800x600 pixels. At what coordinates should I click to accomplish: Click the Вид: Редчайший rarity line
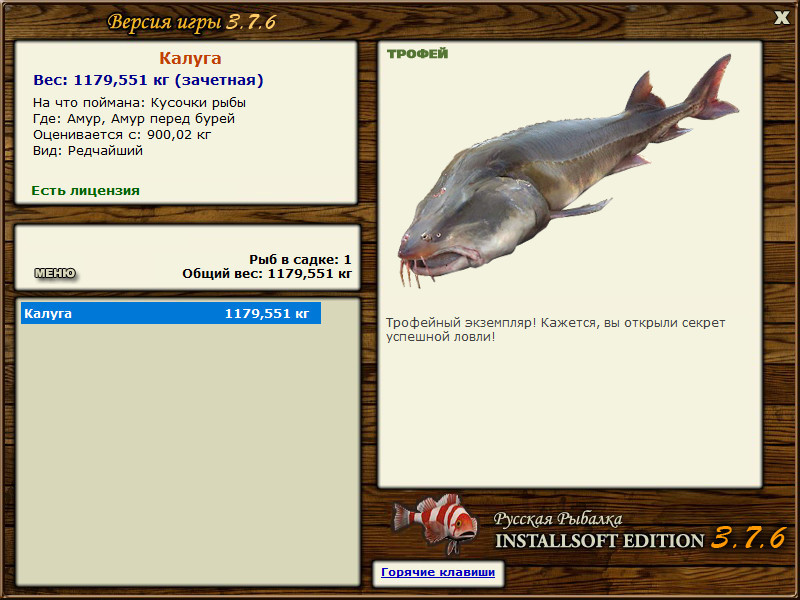88,151
